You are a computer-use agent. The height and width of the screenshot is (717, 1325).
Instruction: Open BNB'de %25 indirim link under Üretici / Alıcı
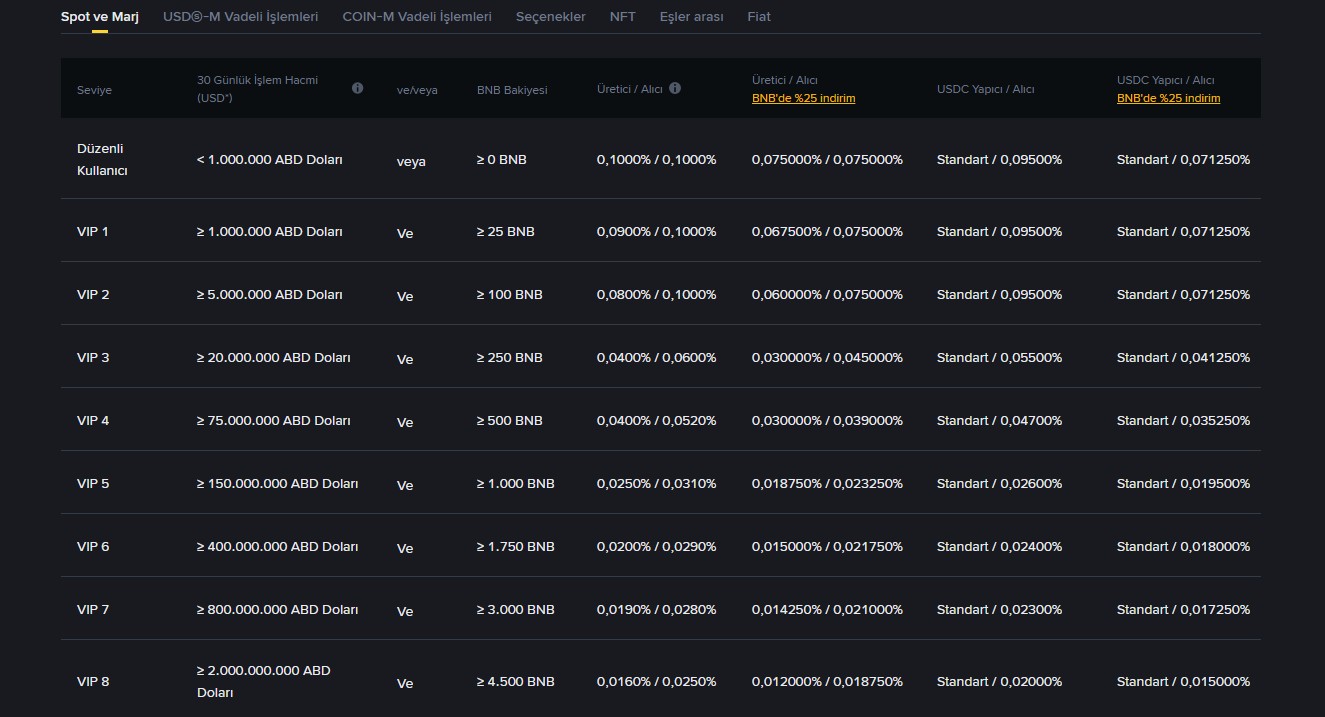click(x=803, y=98)
